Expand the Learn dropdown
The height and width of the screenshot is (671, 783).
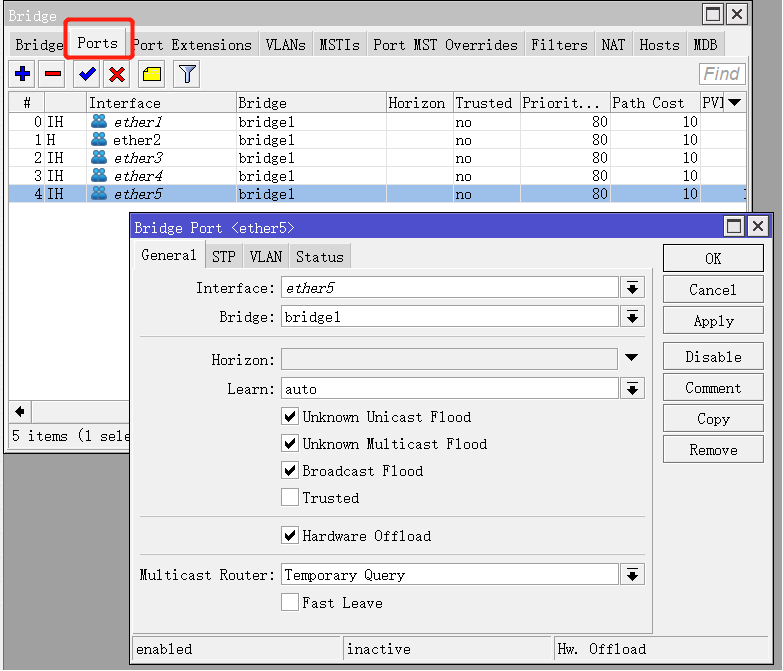632,388
